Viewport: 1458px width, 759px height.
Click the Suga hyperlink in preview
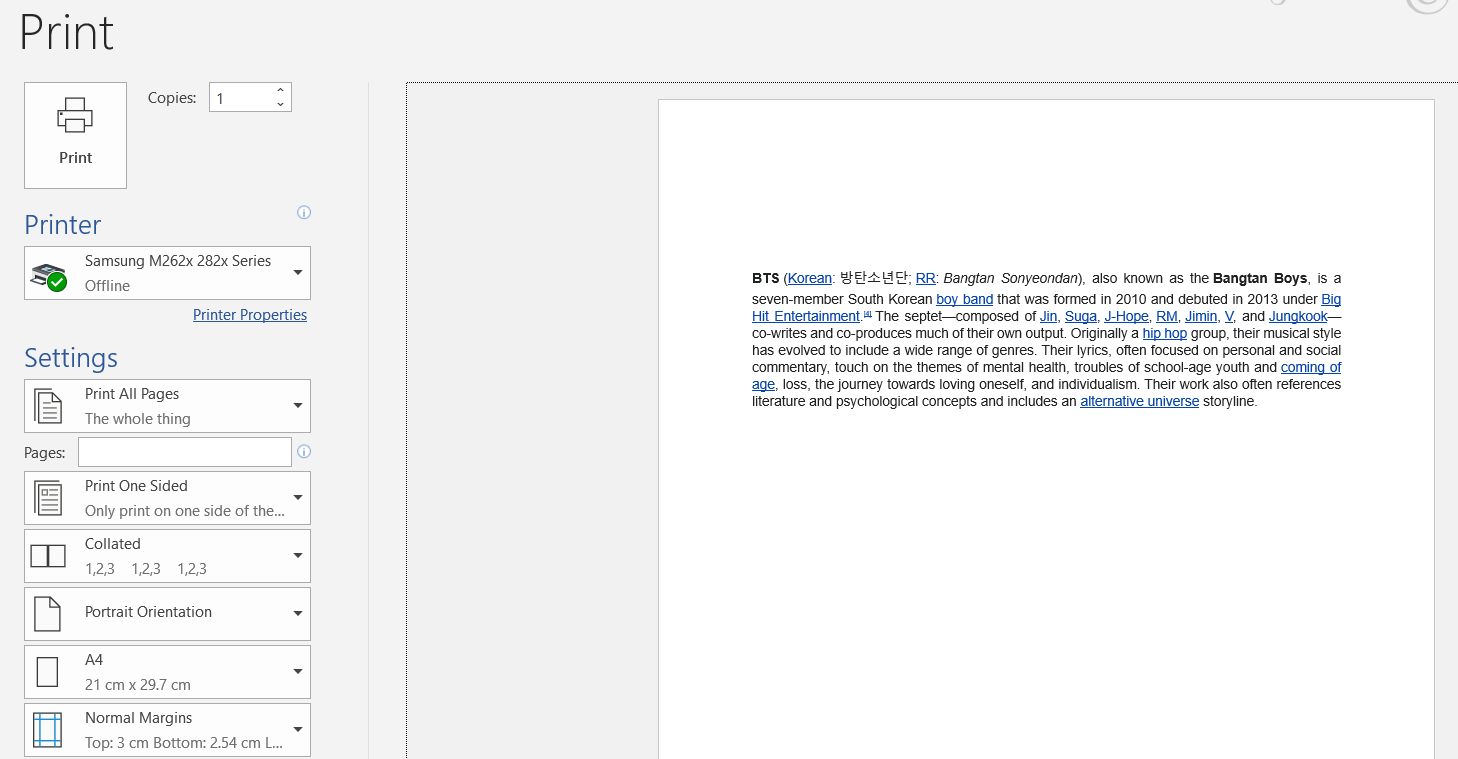click(1081, 316)
